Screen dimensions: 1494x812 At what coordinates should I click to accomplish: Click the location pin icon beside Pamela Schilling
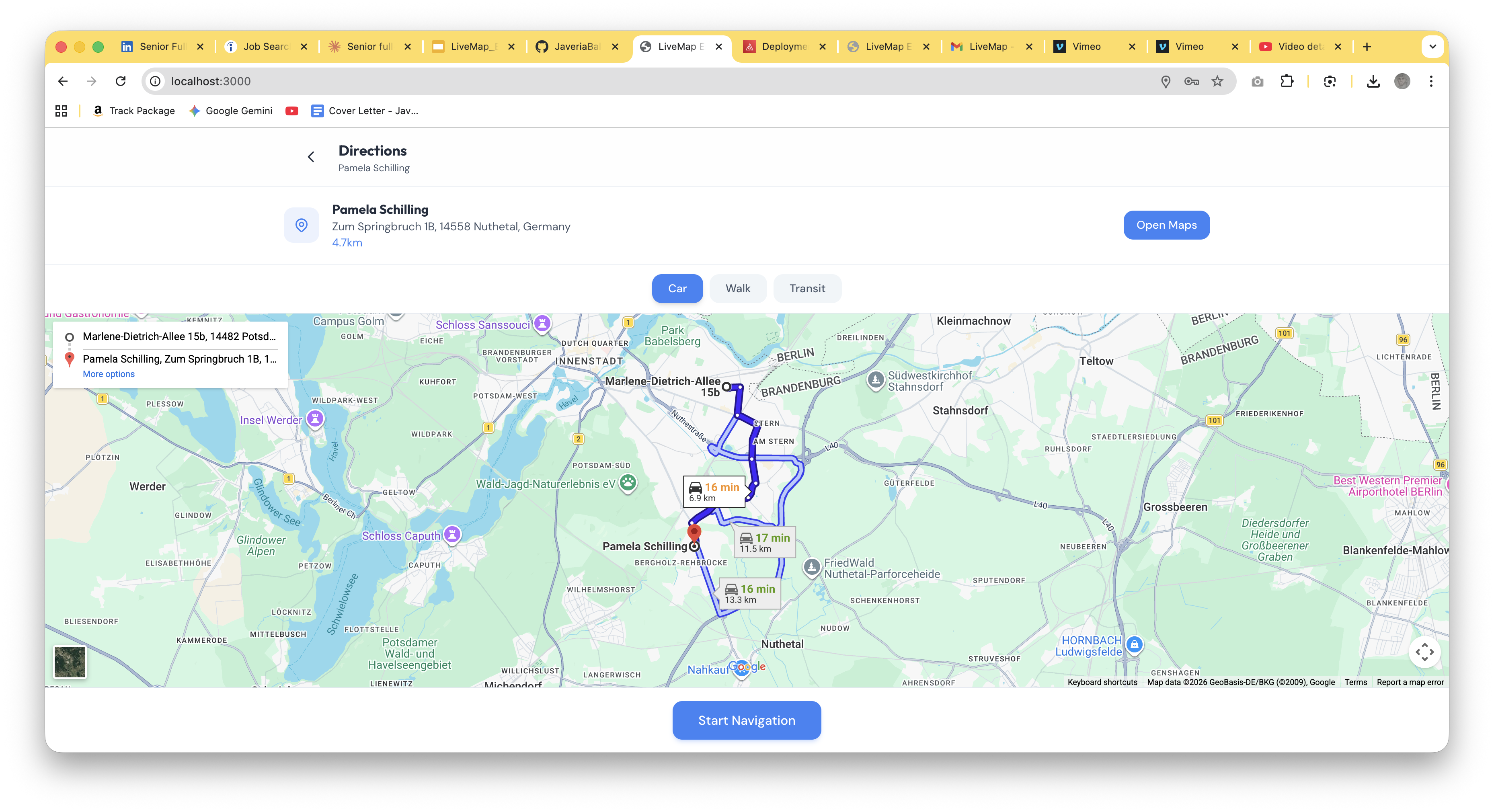point(301,225)
